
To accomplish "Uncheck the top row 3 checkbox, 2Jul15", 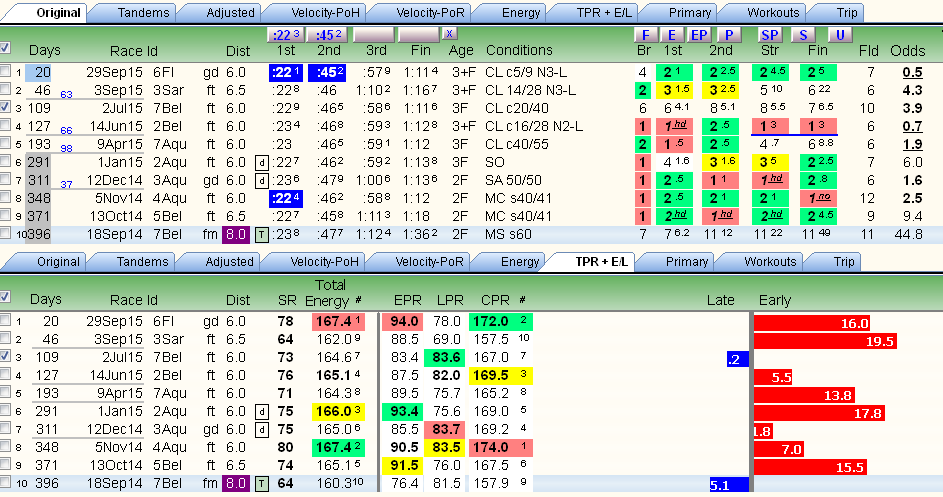I will [5, 107].
